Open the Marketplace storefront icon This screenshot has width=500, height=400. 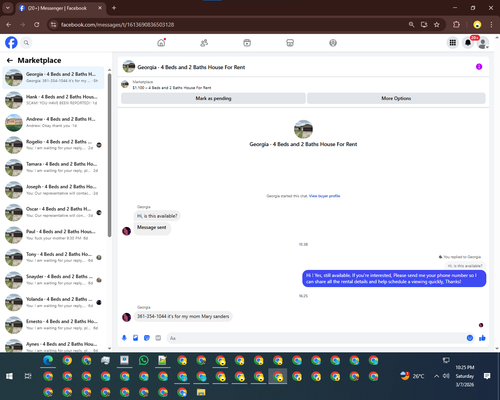[290, 43]
